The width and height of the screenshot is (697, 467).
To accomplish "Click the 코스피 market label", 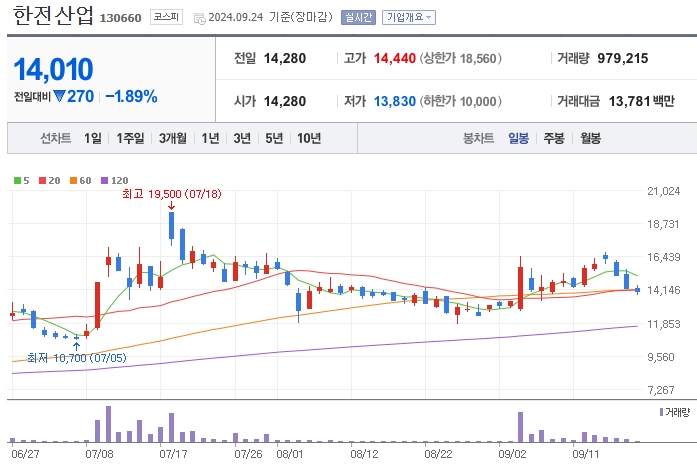I will pyautogui.click(x=166, y=17).
